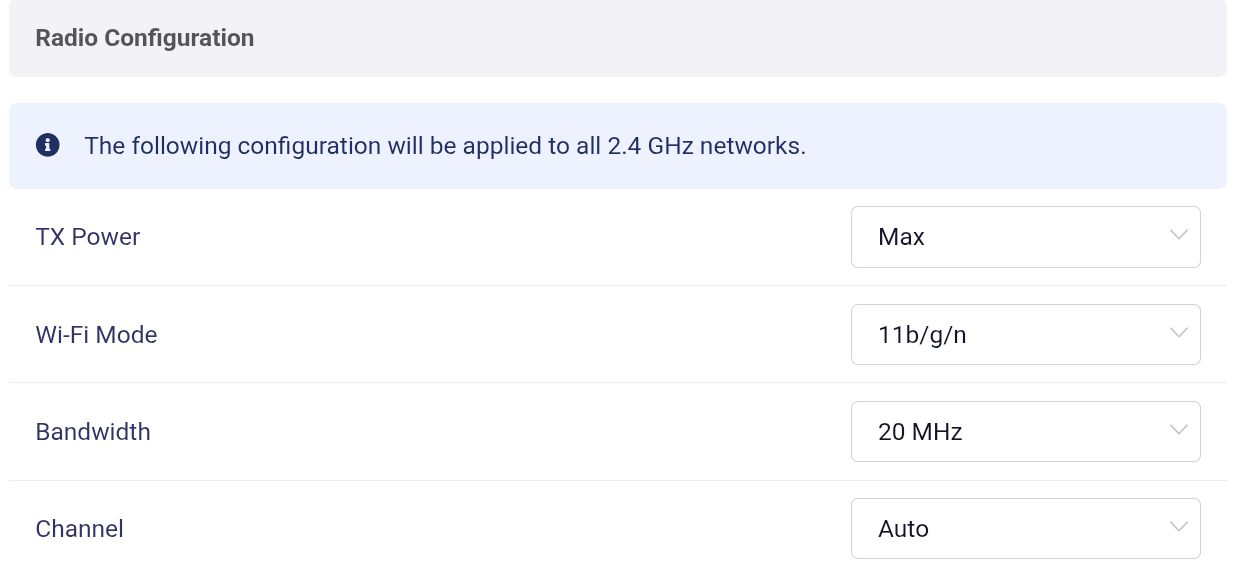1243x585 pixels.
Task: Open the Channel selection dropdown
Action: [x=1025, y=528]
